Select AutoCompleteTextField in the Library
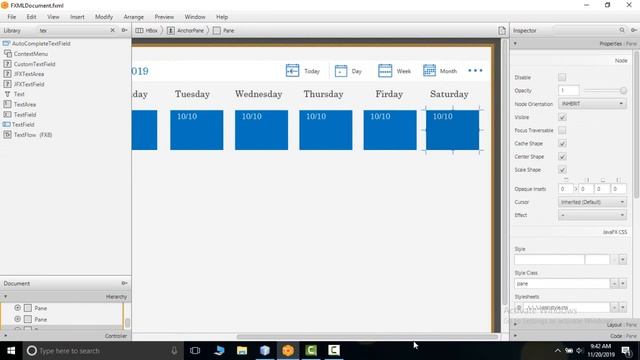This screenshot has width=640, height=360. [37, 43]
